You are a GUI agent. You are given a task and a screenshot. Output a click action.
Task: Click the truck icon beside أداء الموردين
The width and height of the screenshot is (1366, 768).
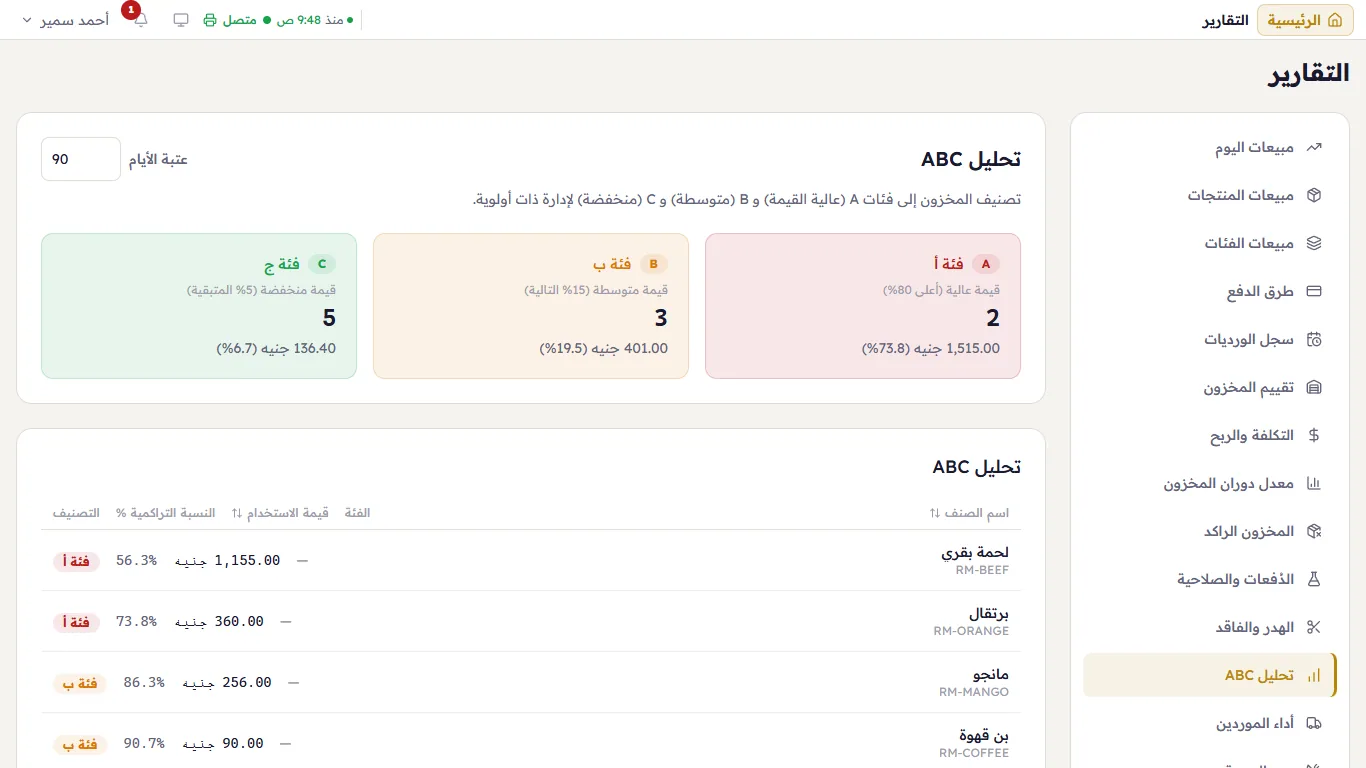[x=1314, y=723]
